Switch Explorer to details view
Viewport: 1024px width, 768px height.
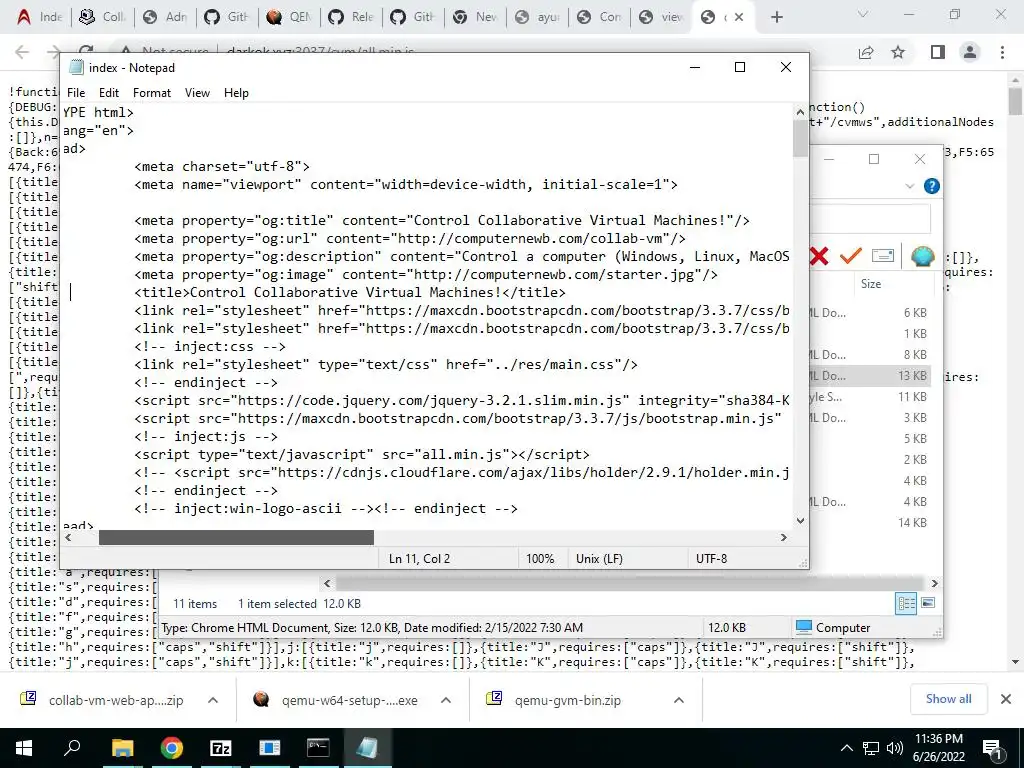(906, 603)
